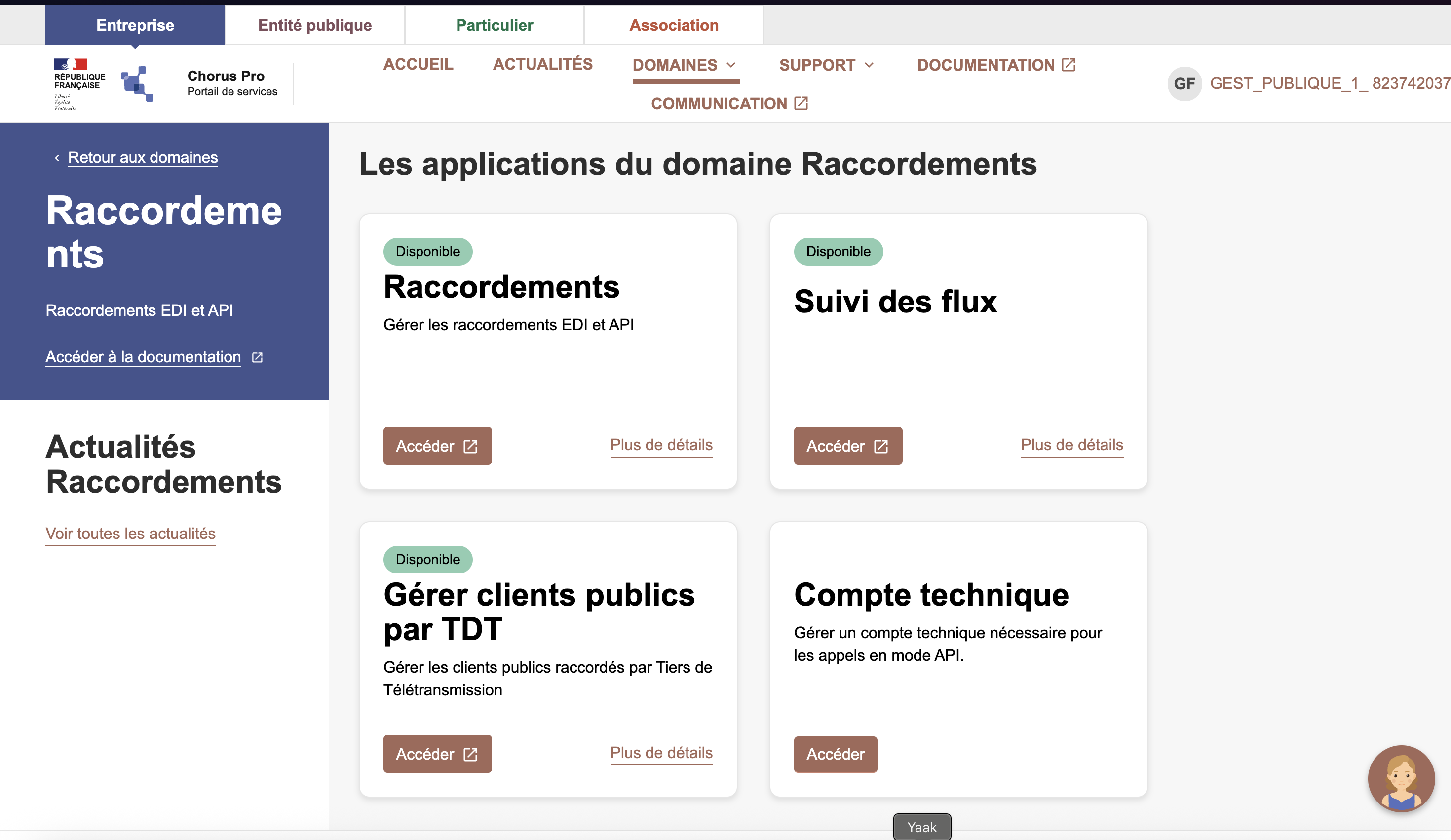1451x840 pixels.
Task: Switch to the Entité publique tab
Action: [314, 25]
